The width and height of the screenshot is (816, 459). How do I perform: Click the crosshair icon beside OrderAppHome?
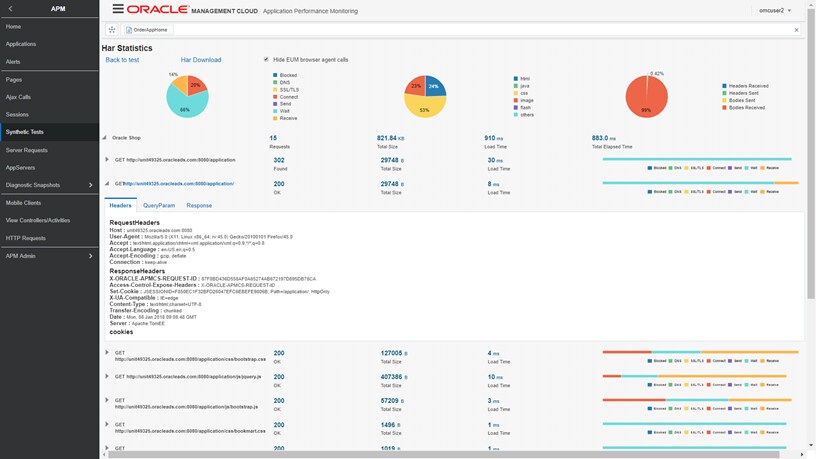point(112,30)
